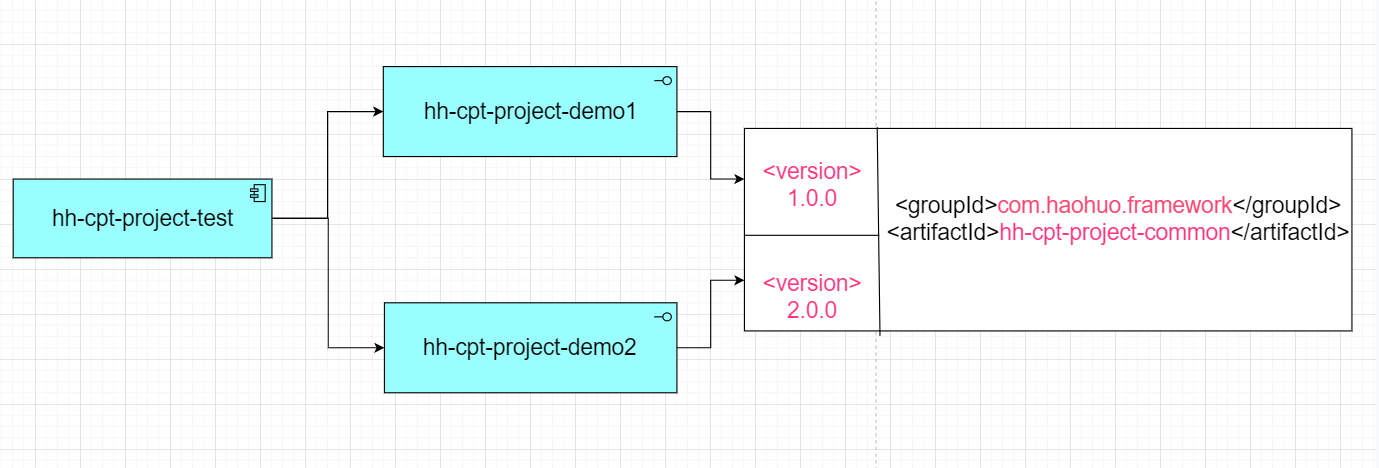Select the hh-cpt-project-test component label
This screenshot has height=468, width=1379.
pyautogui.click(x=142, y=218)
